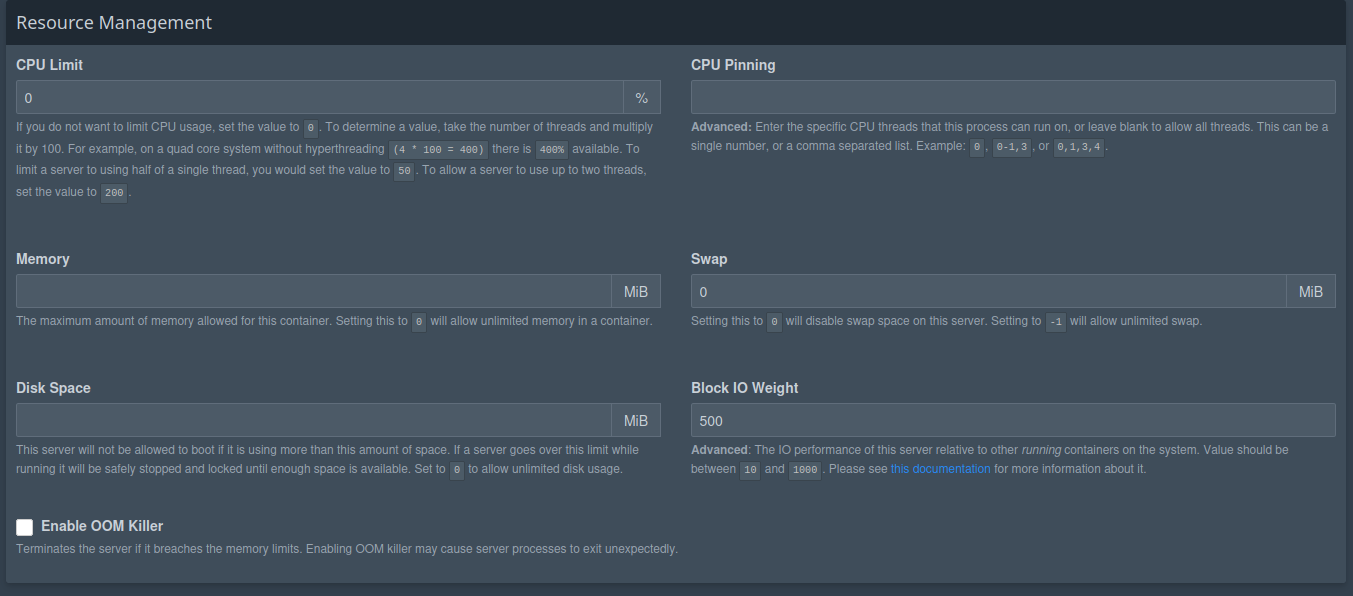
Task: Click the MiB unit beside Swap field
Action: (1310, 292)
